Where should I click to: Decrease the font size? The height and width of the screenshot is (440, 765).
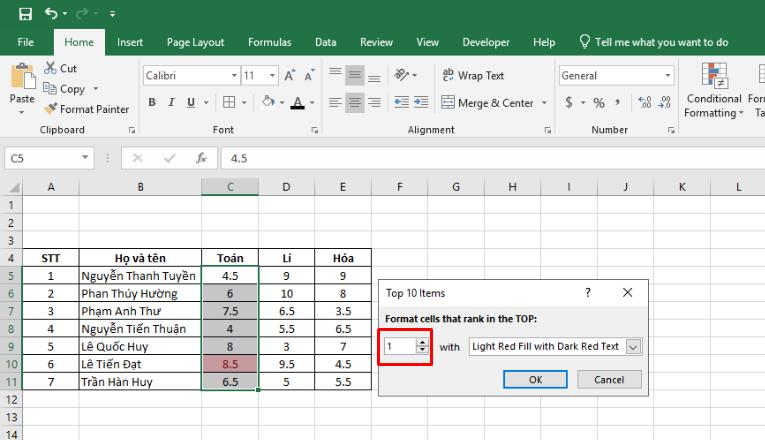[309, 76]
